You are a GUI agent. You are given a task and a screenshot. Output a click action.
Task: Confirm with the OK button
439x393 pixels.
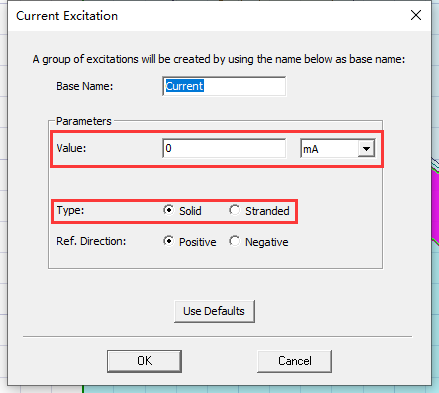point(144,361)
